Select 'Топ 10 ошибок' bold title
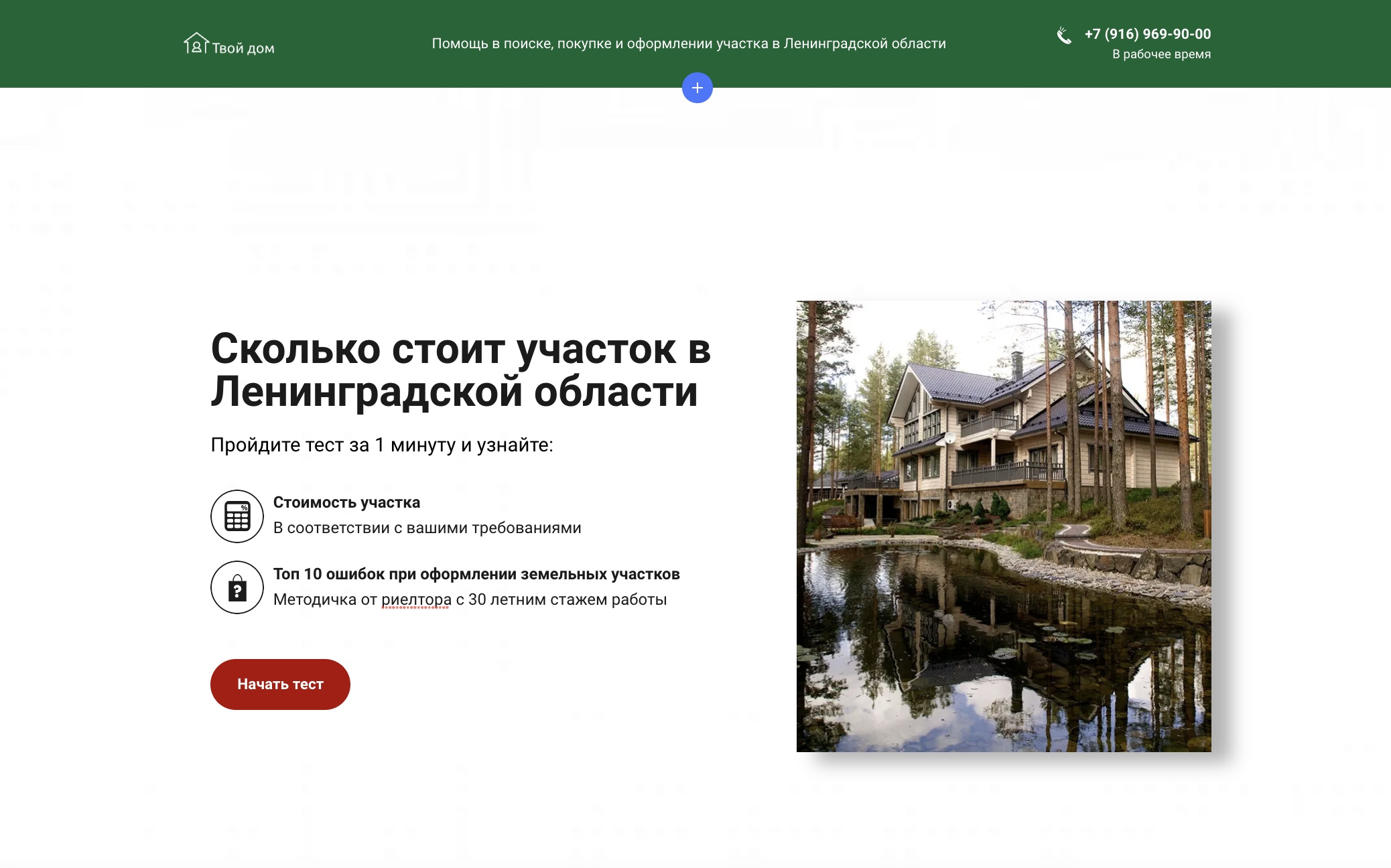Viewport: 1391px width, 868px height. point(476,574)
